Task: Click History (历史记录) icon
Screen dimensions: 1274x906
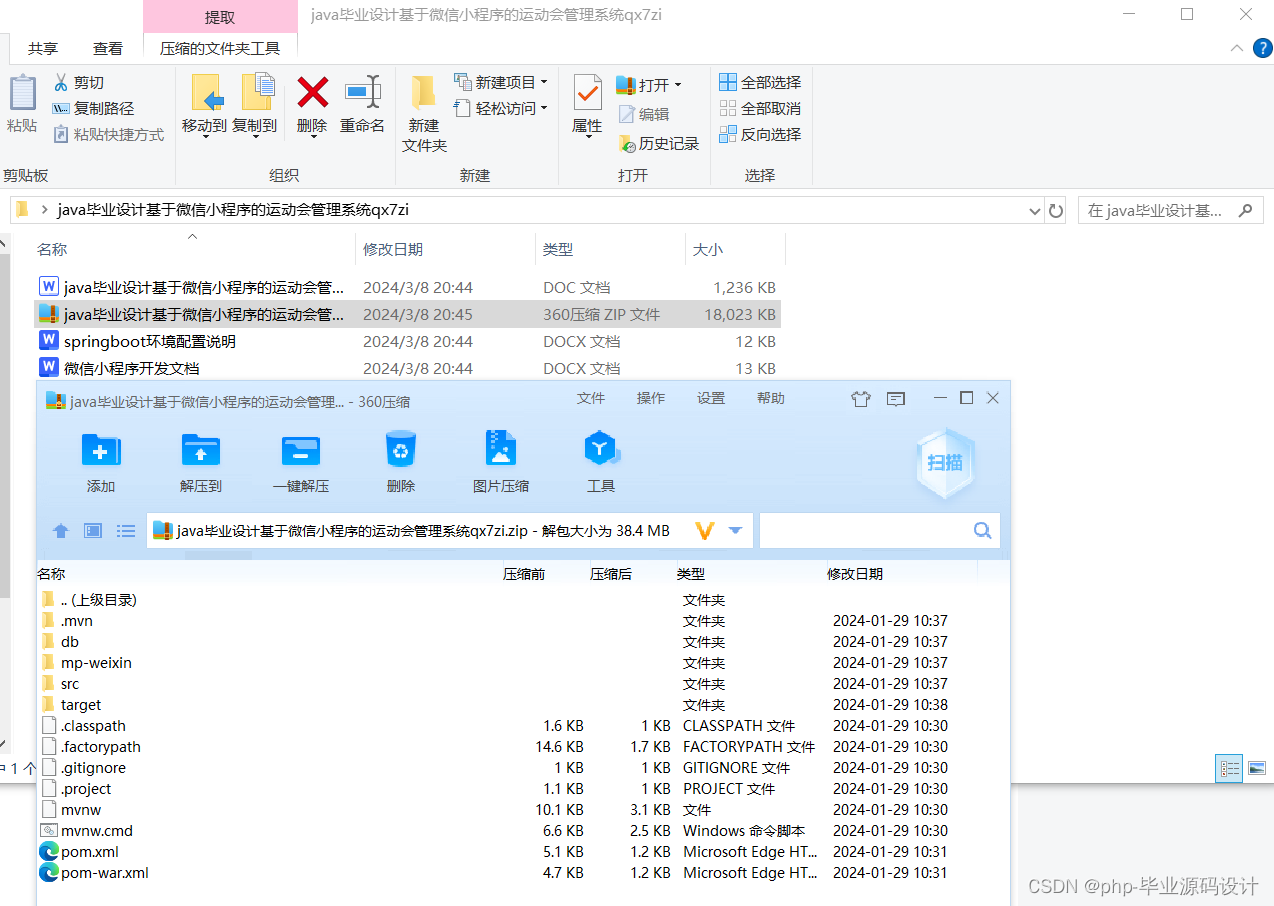Action: point(627,144)
